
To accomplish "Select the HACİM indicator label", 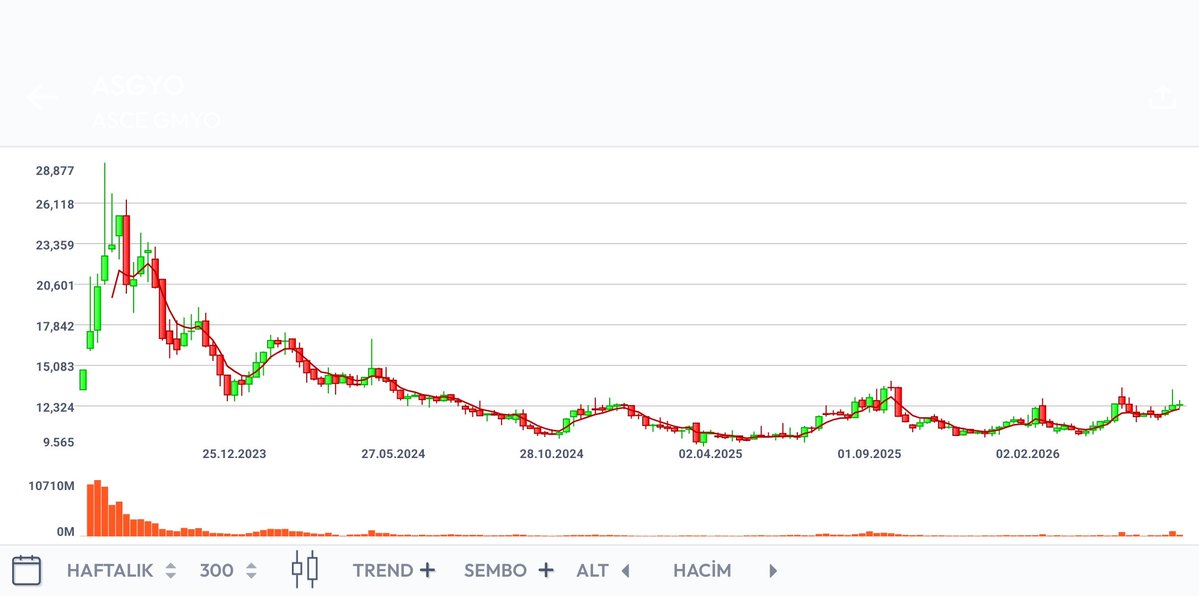I will pyautogui.click(x=702, y=570).
